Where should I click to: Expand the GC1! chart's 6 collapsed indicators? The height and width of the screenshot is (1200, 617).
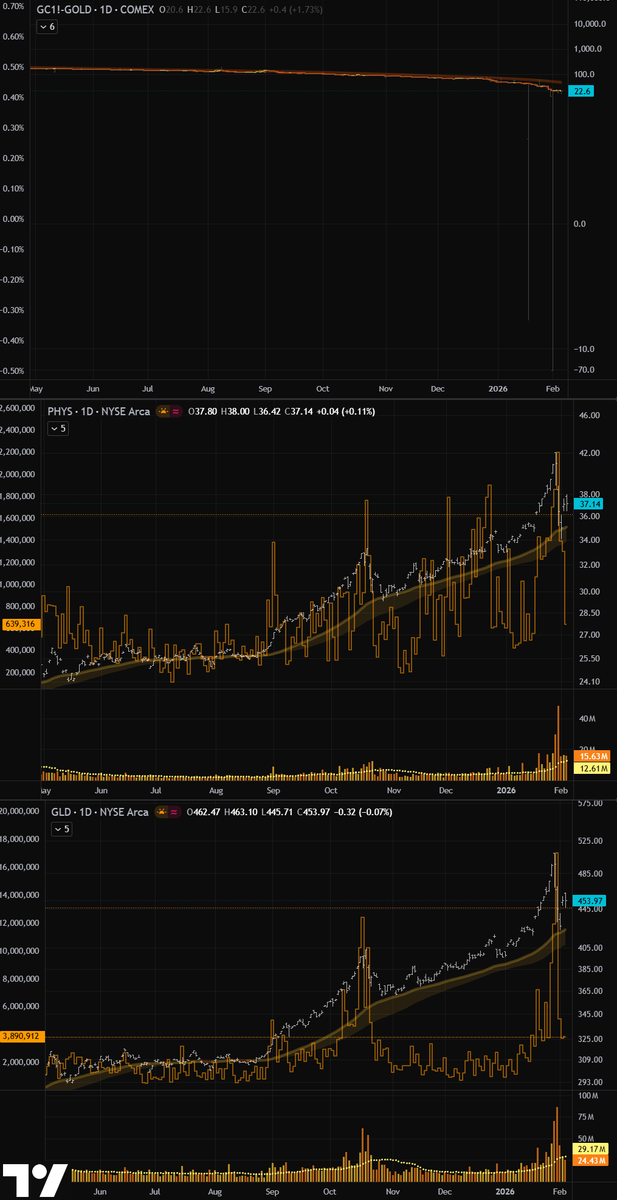[x=46, y=27]
